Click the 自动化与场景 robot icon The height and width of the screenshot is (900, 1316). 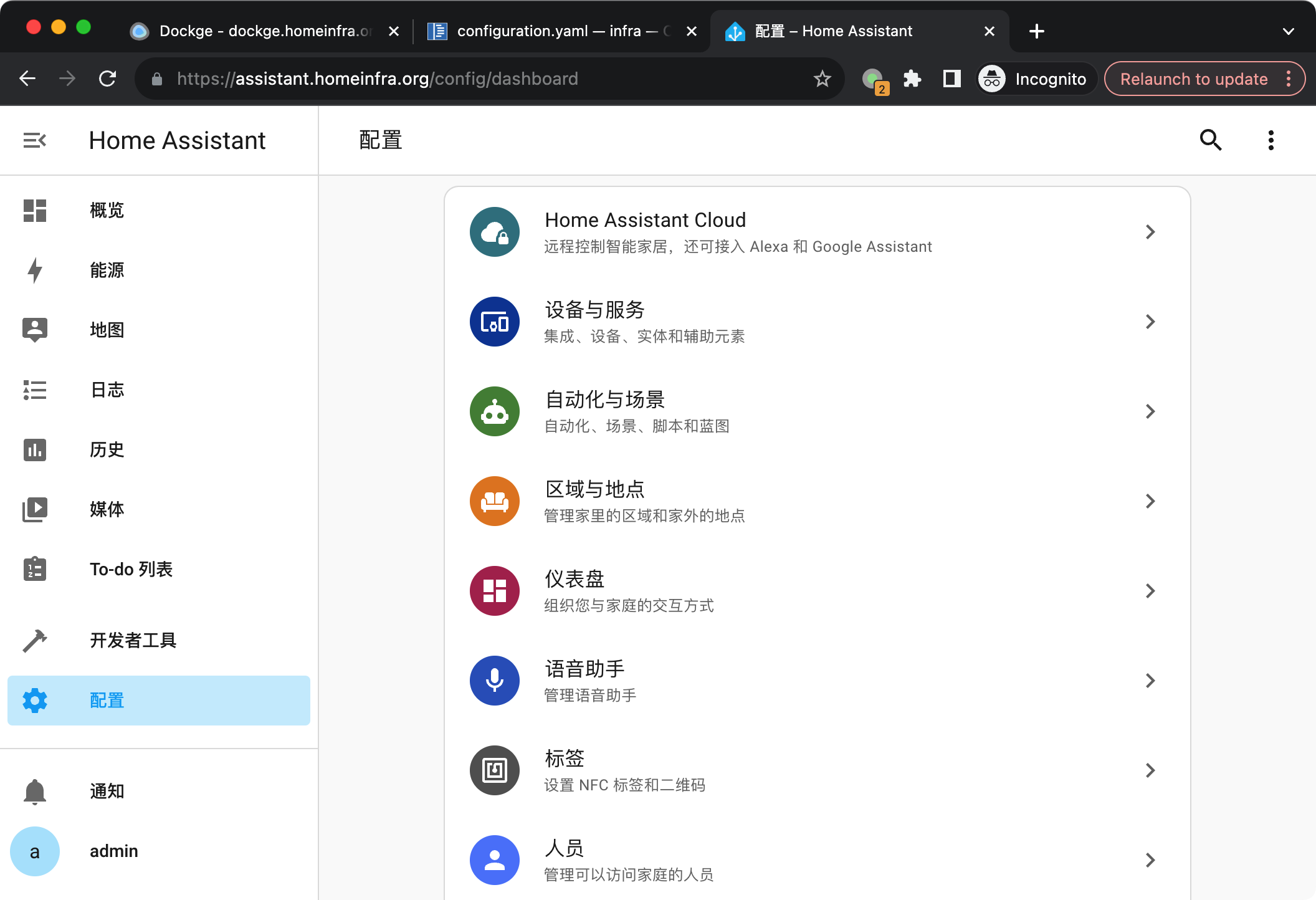click(x=494, y=411)
